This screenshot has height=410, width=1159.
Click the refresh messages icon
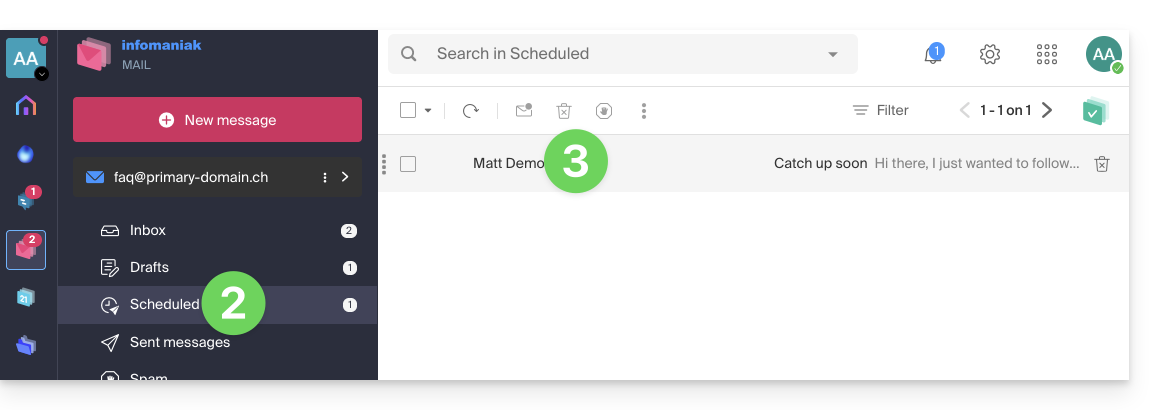coord(470,111)
